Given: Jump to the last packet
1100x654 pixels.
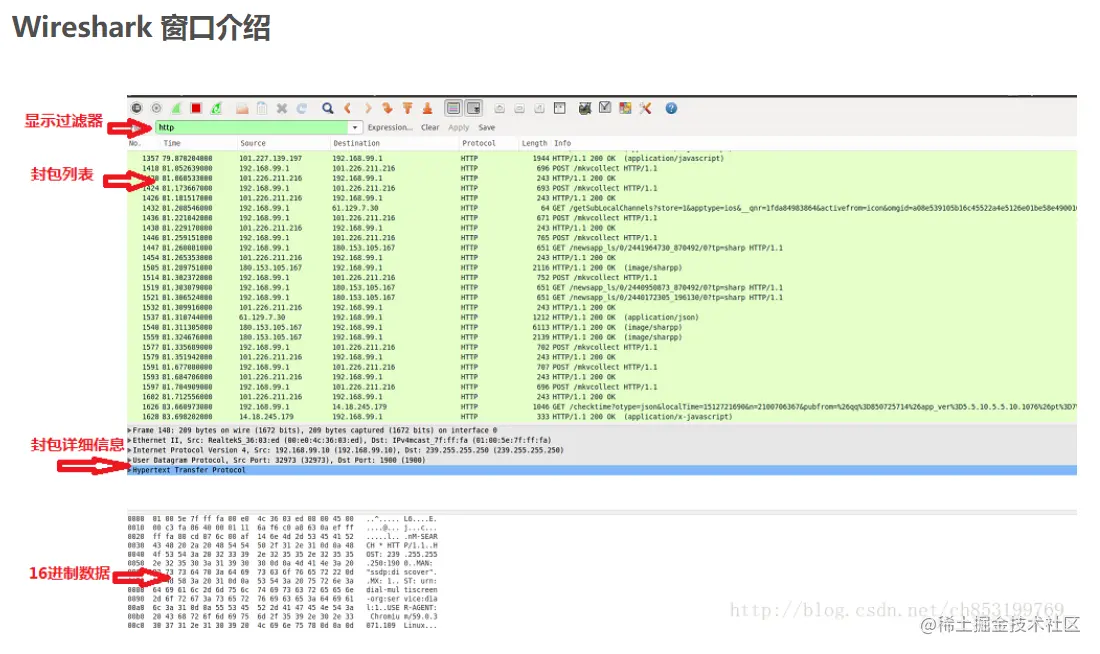Looking at the screenshot, I should (x=428, y=107).
